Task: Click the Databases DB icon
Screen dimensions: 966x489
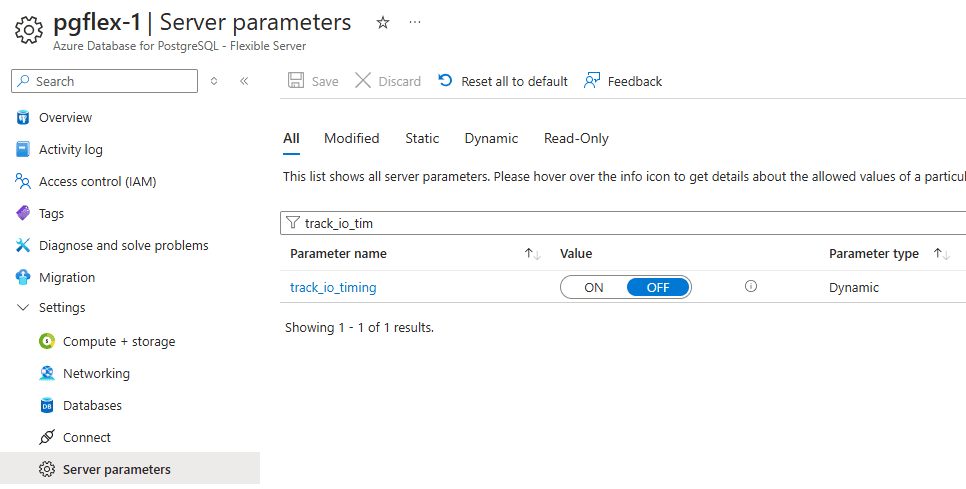Action: coord(47,406)
